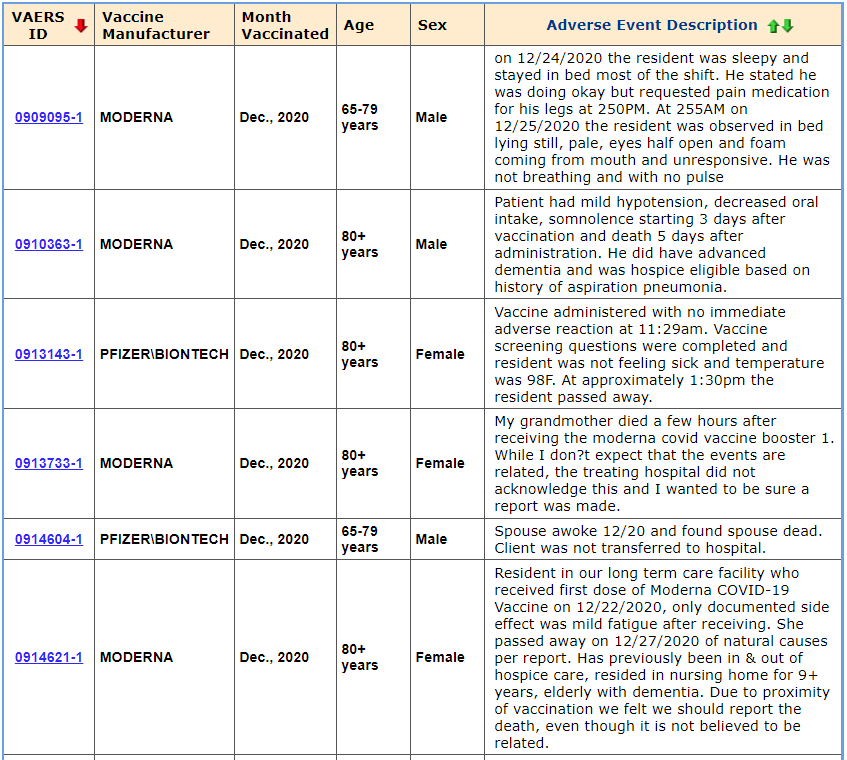Click Male in row 0910363-1
The height and width of the screenshot is (760, 847).
pyautogui.click(x=431, y=244)
